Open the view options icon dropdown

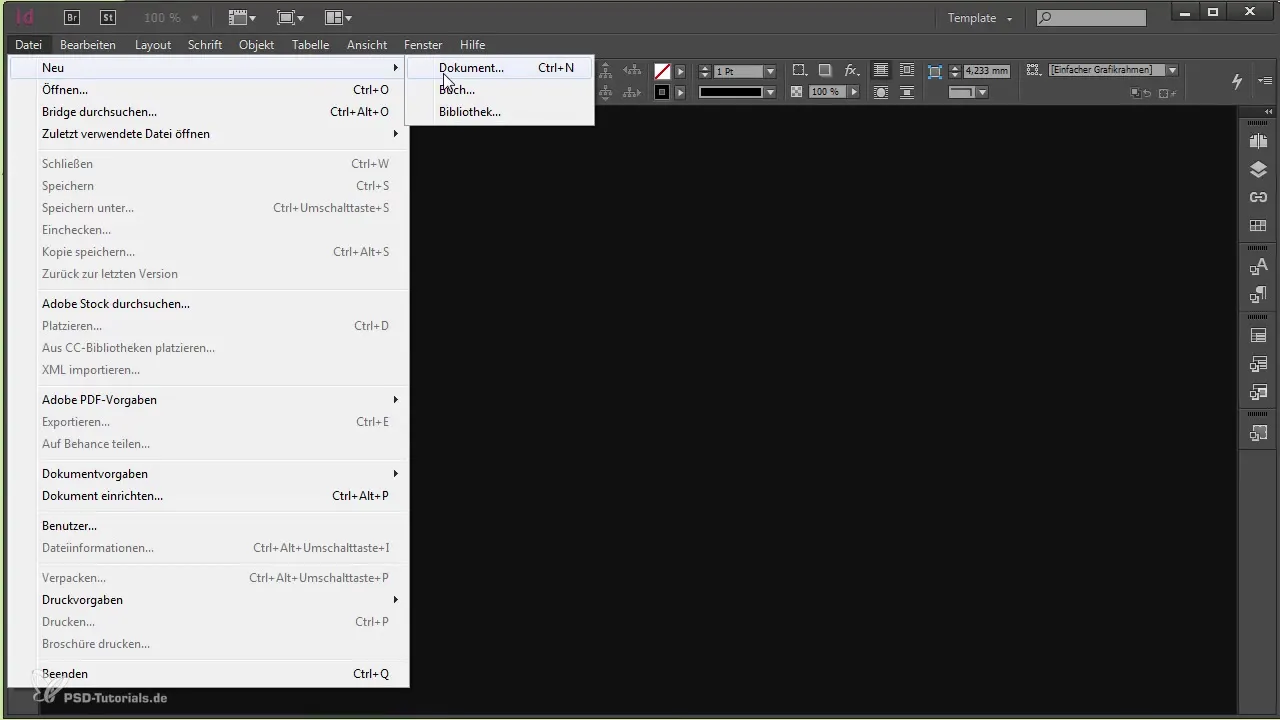coord(242,17)
